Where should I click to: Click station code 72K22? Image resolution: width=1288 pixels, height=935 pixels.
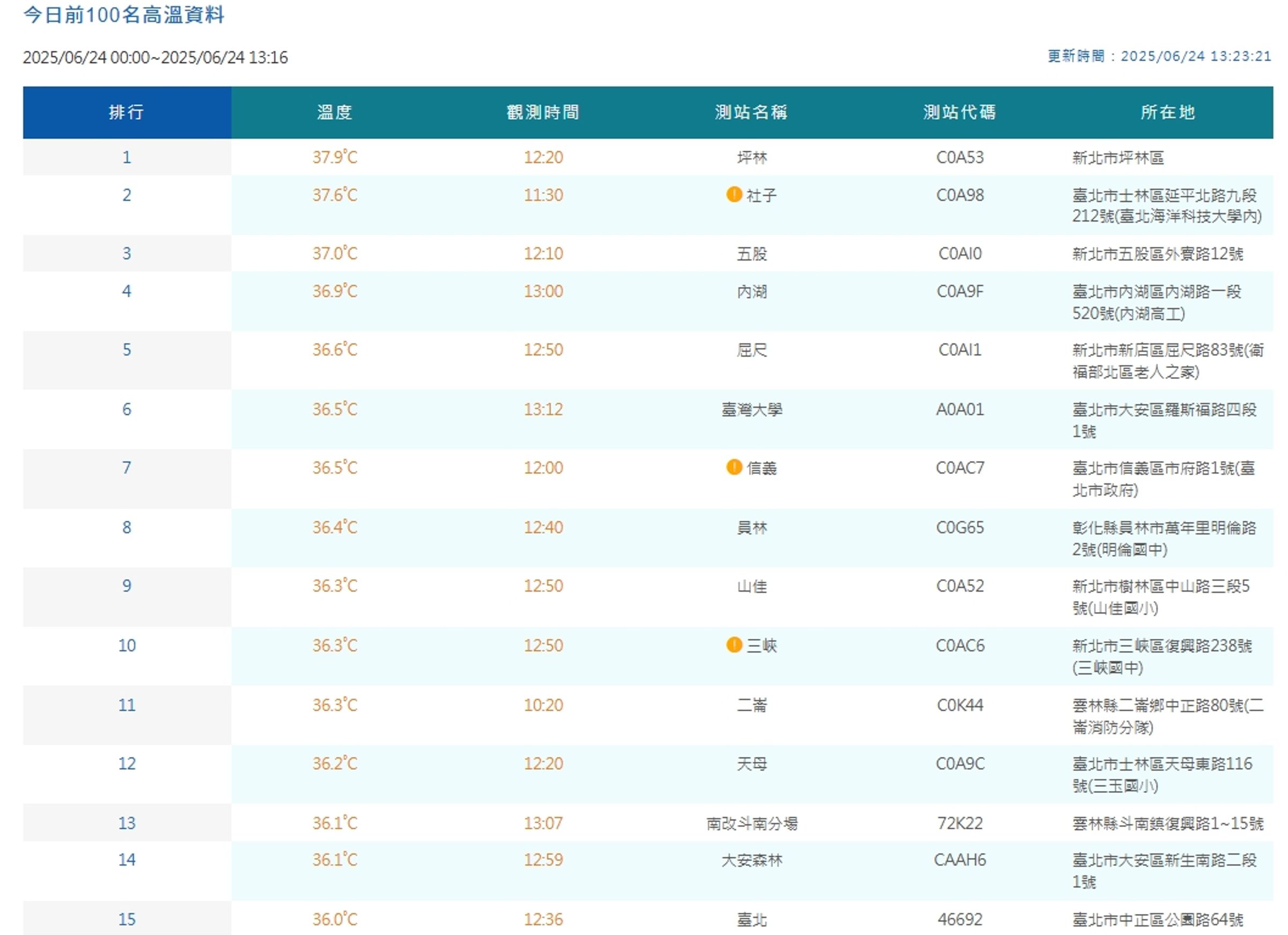[960, 823]
